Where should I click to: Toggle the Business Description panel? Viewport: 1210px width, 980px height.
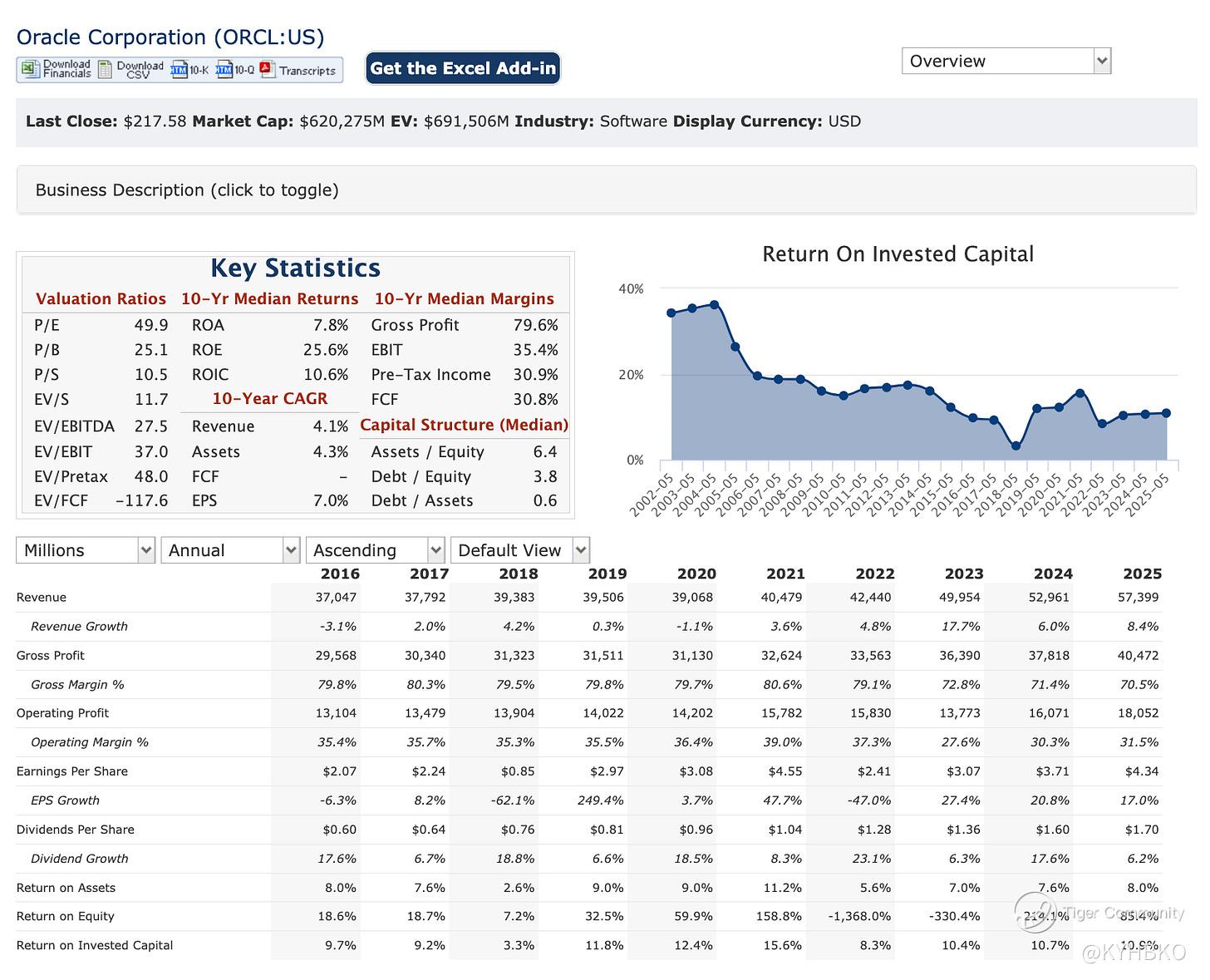(x=187, y=190)
